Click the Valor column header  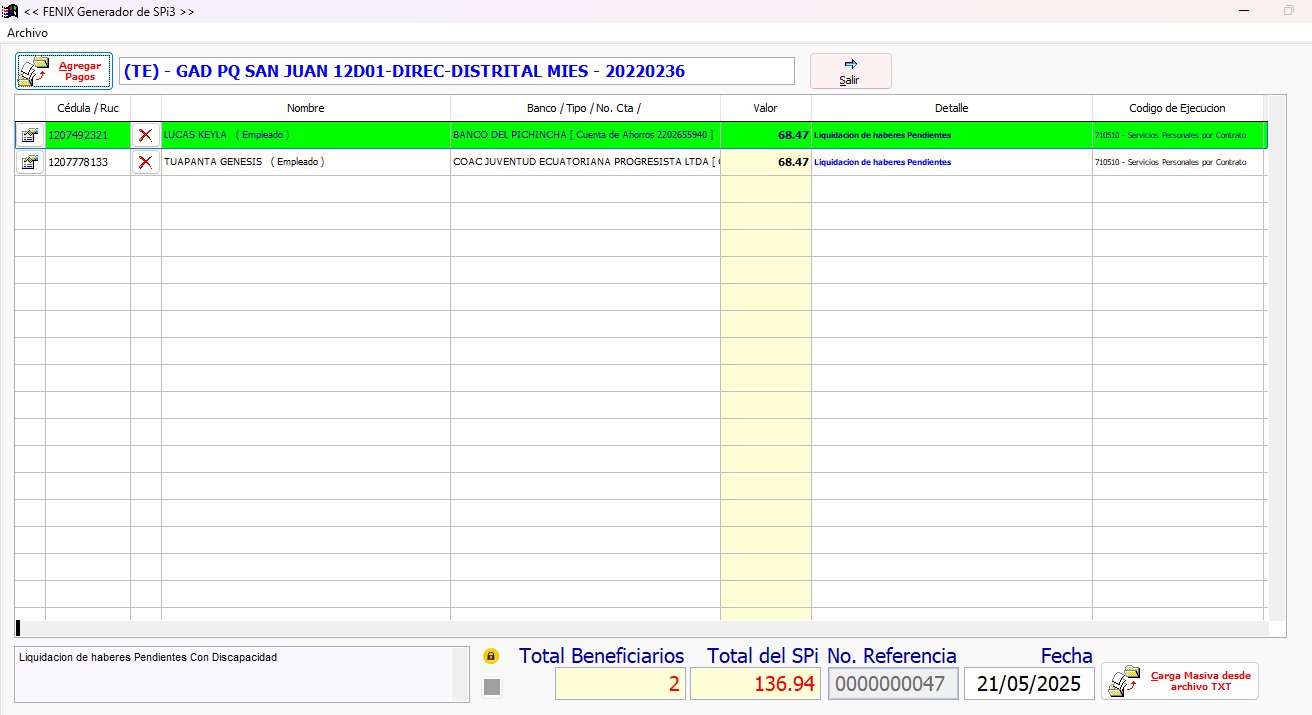click(765, 108)
